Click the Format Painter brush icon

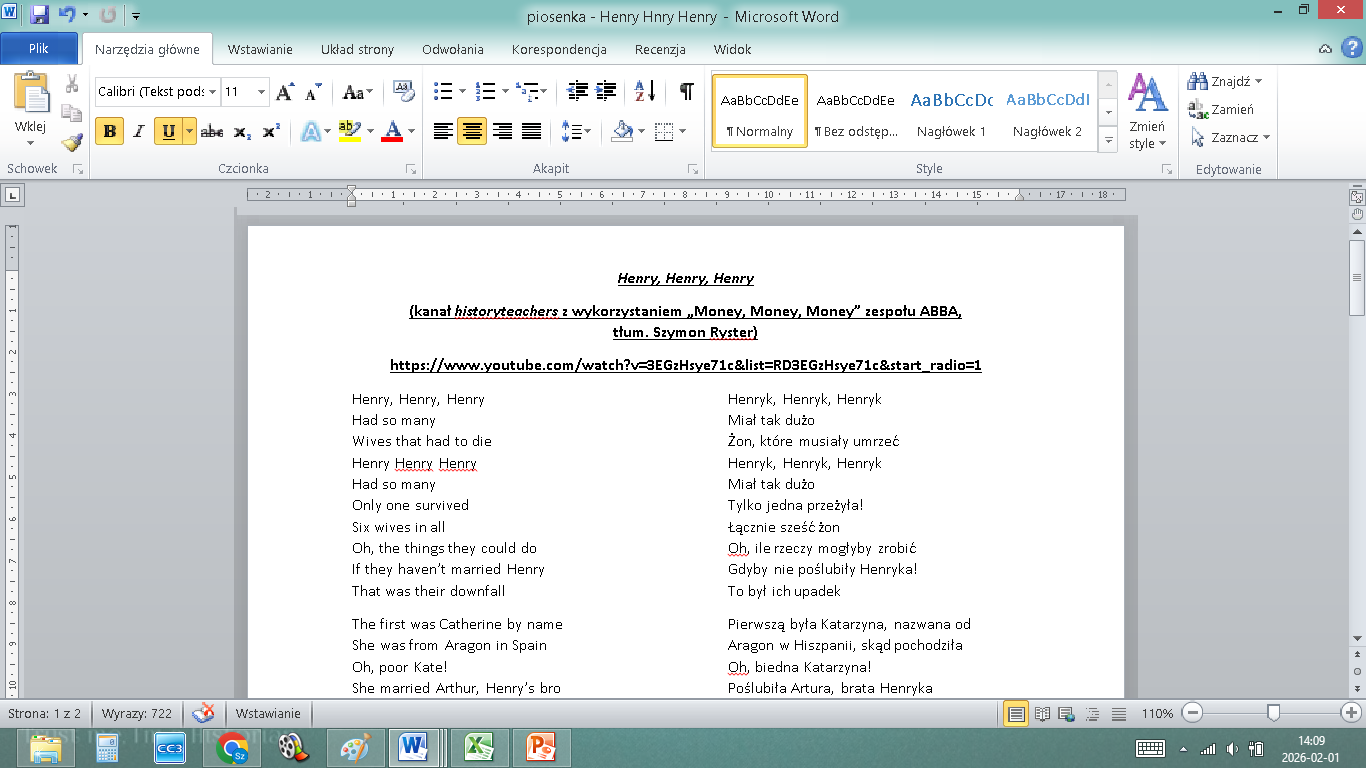(x=71, y=142)
